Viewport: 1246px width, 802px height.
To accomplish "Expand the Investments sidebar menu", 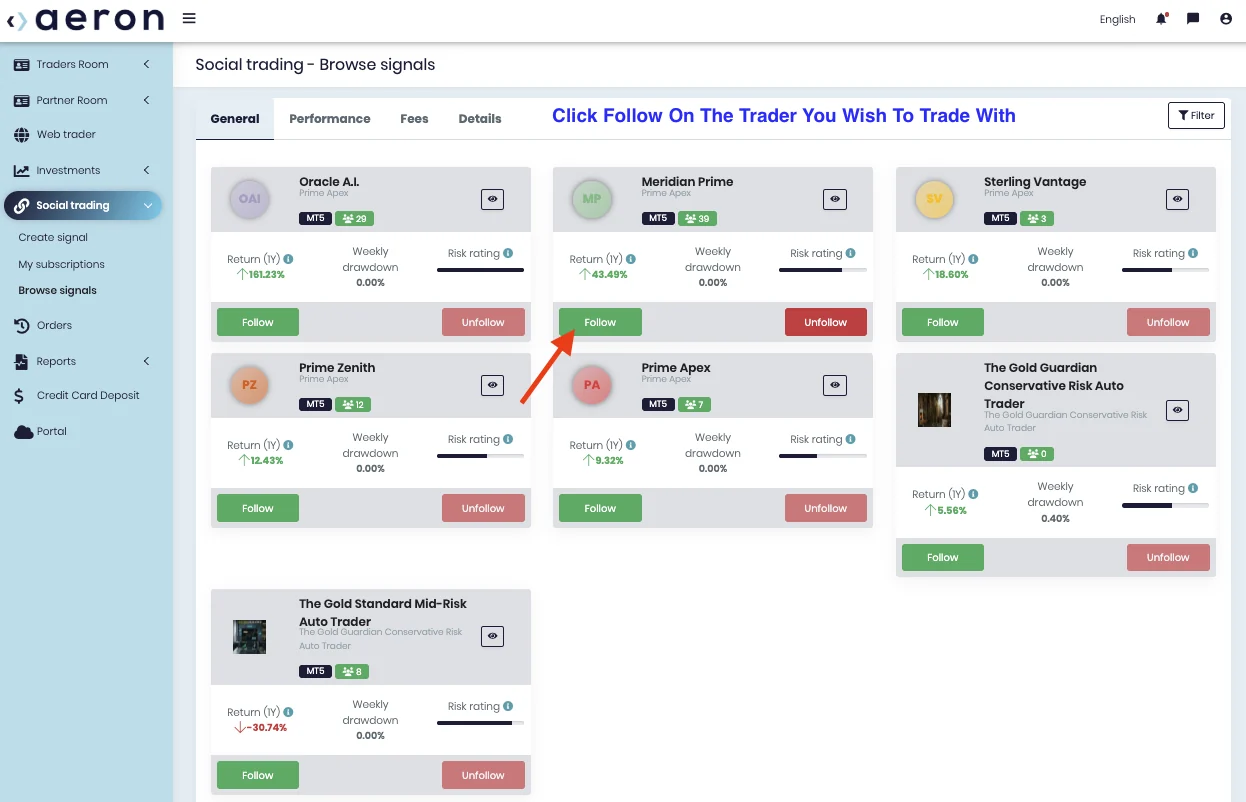I will (88, 170).
